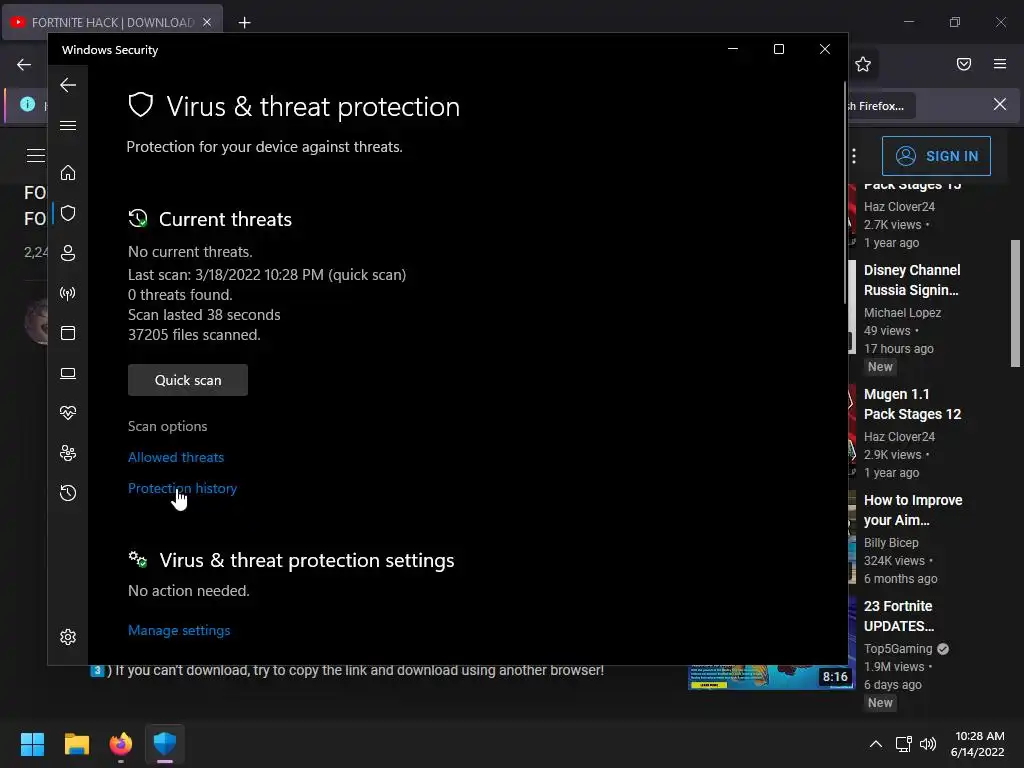The height and width of the screenshot is (768, 1024).
Task: Open video thumbnail with 8:16 duration
Action: point(771,677)
